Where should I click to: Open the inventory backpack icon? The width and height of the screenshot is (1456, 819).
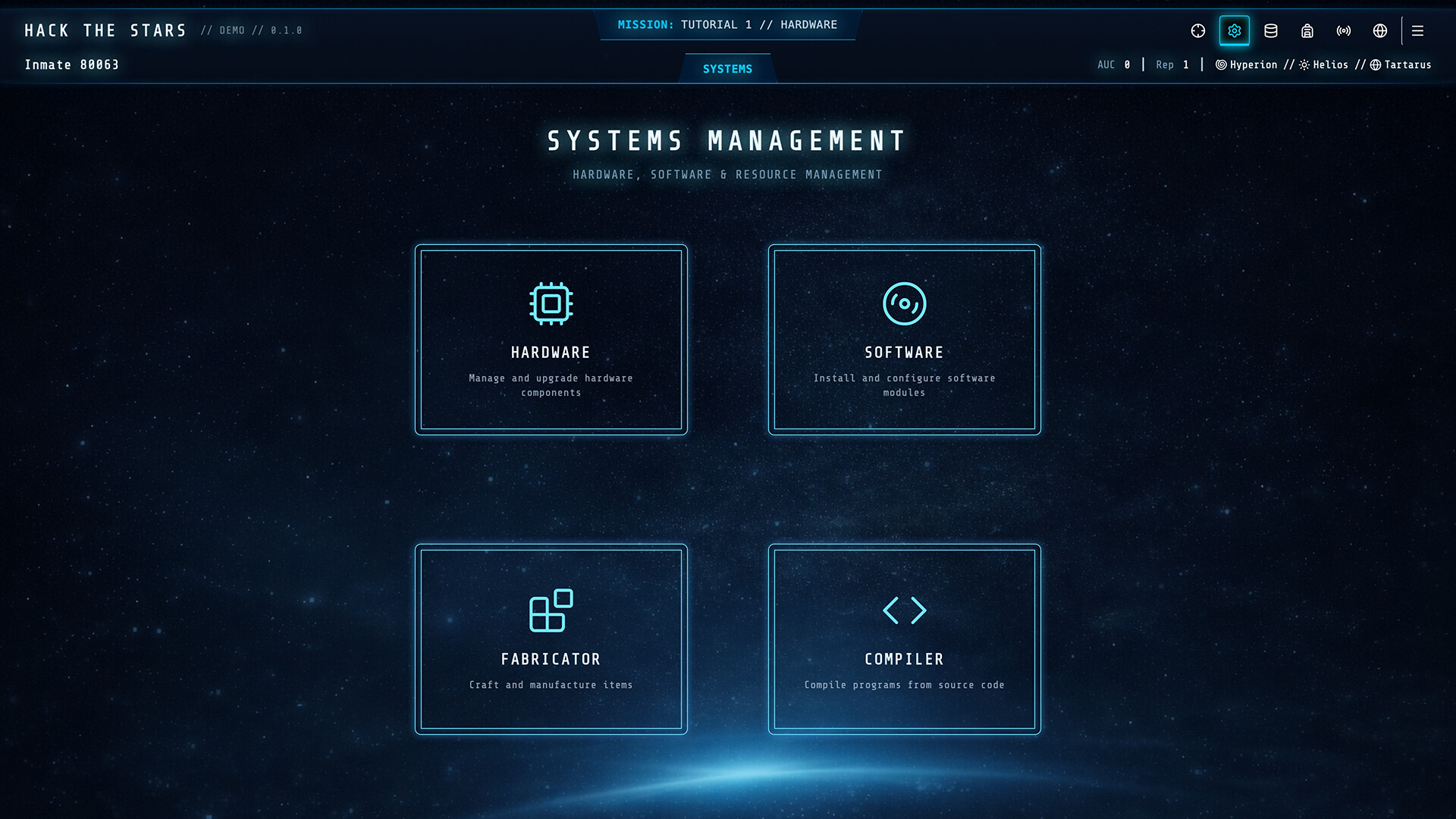click(1307, 31)
